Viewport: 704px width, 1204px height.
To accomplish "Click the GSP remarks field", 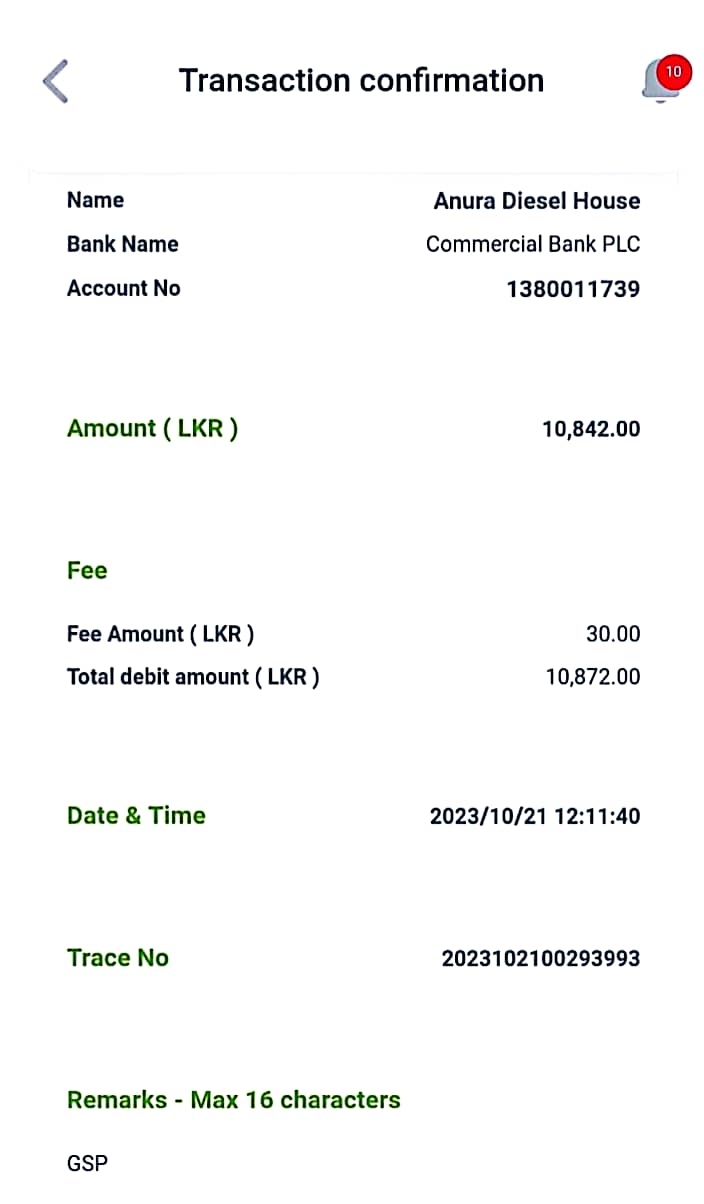I will [87, 1163].
